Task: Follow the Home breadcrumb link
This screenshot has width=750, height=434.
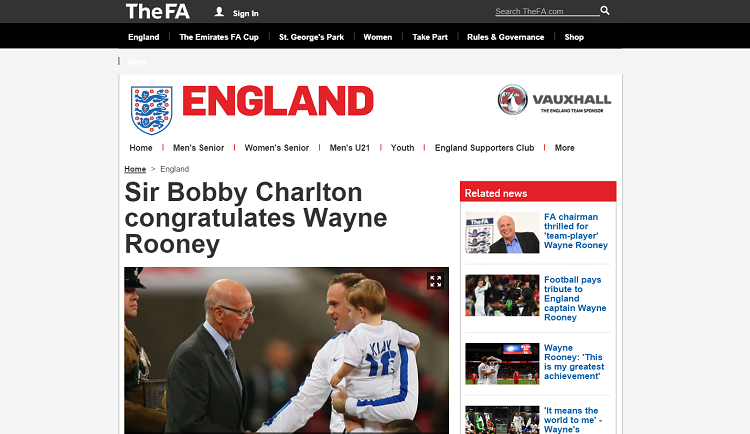Action: tap(135, 169)
